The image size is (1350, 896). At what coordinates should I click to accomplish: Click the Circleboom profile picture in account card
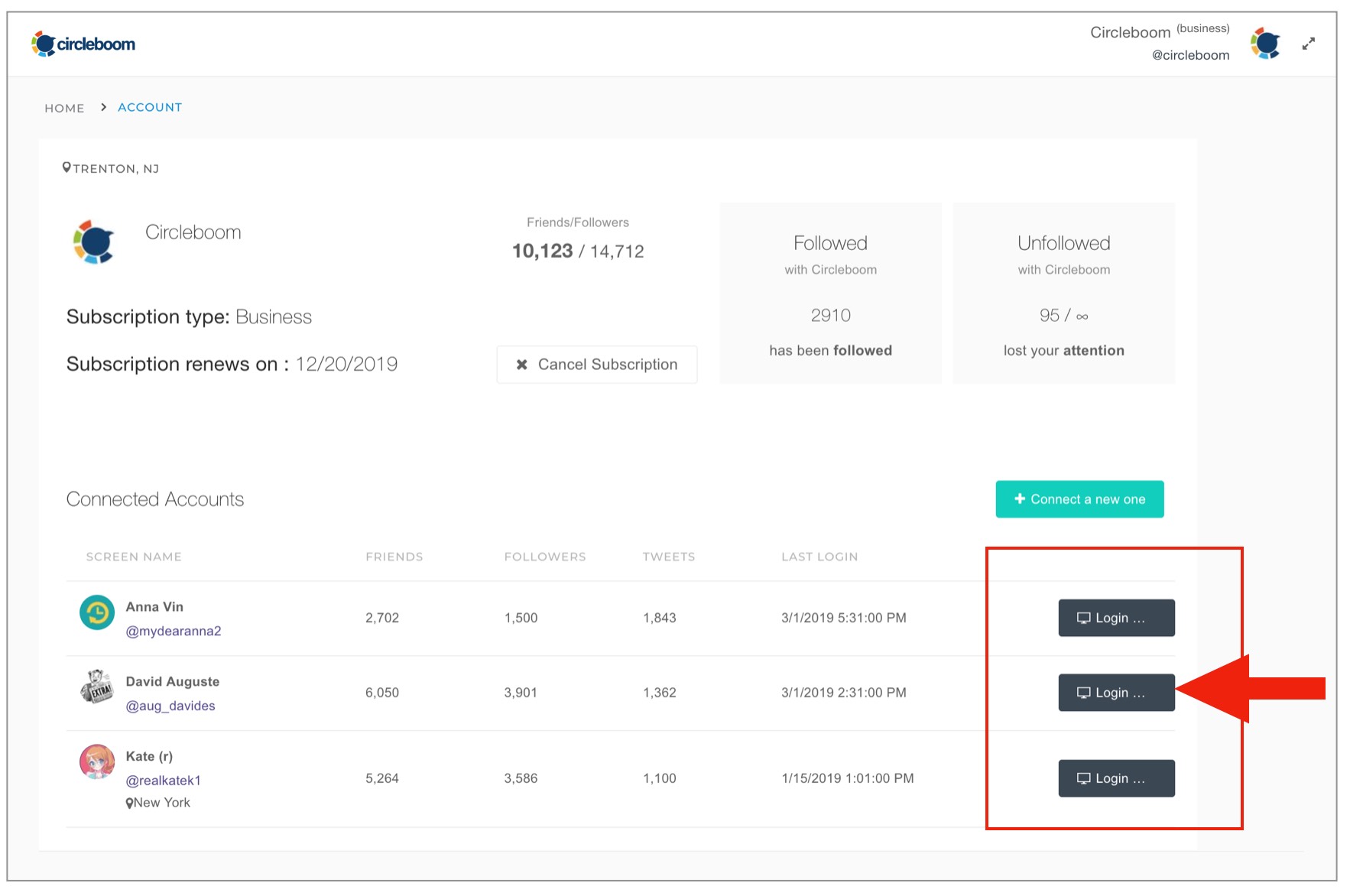(94, 242)
